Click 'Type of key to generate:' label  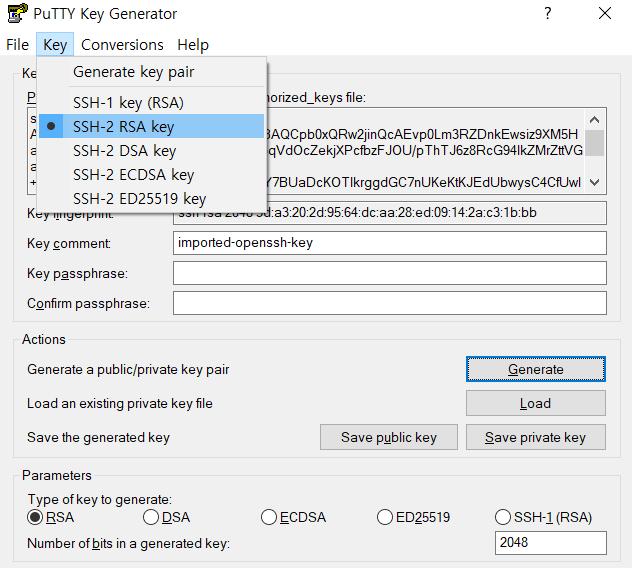click(x=100, y=499)
